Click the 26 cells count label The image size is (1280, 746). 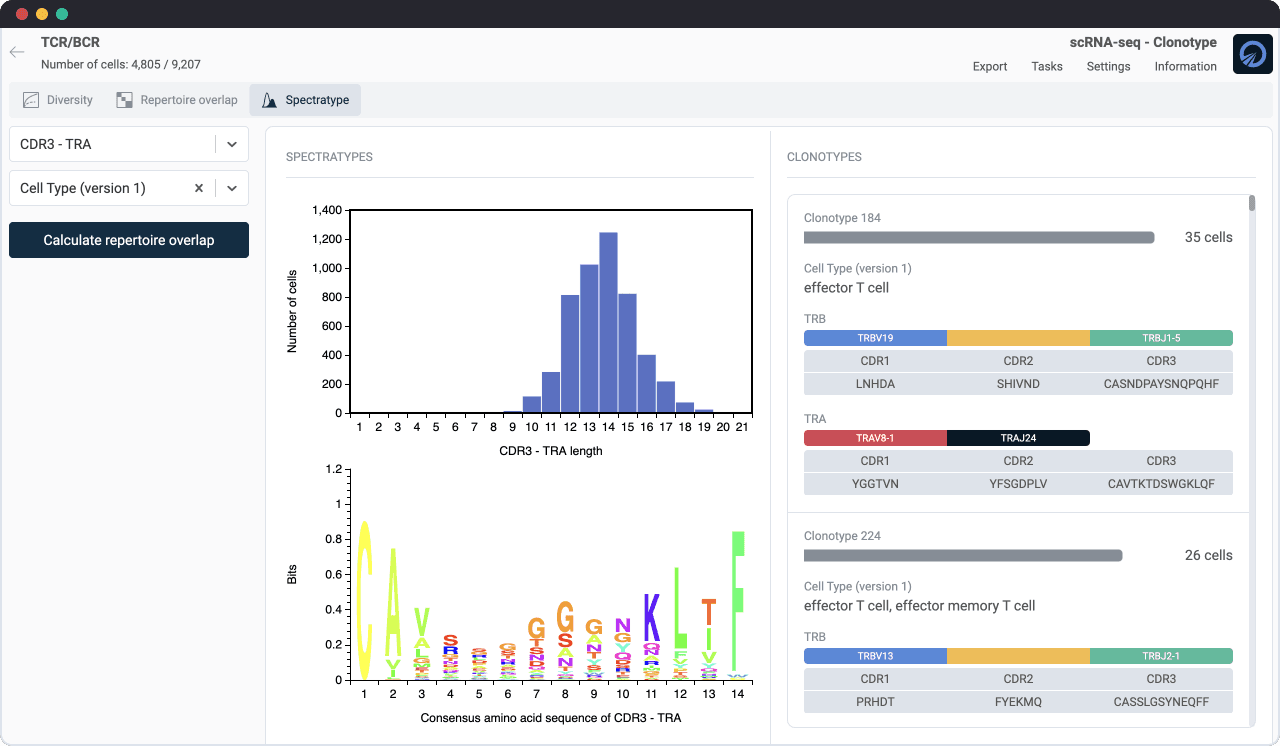click(x=1208, y=556)
